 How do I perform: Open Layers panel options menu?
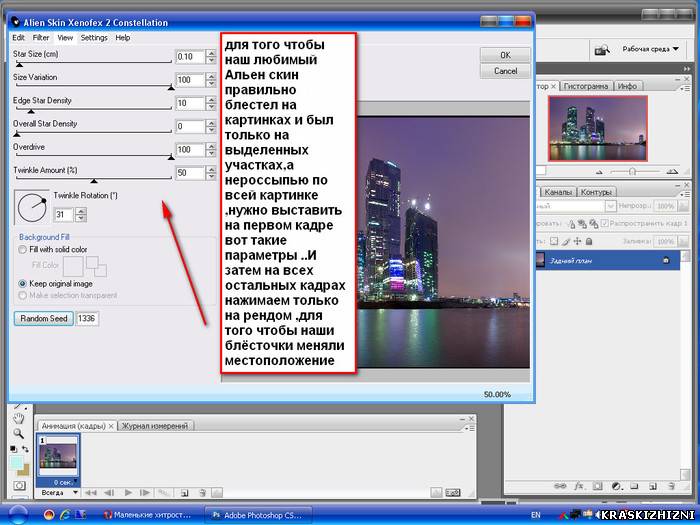(684, 194)
